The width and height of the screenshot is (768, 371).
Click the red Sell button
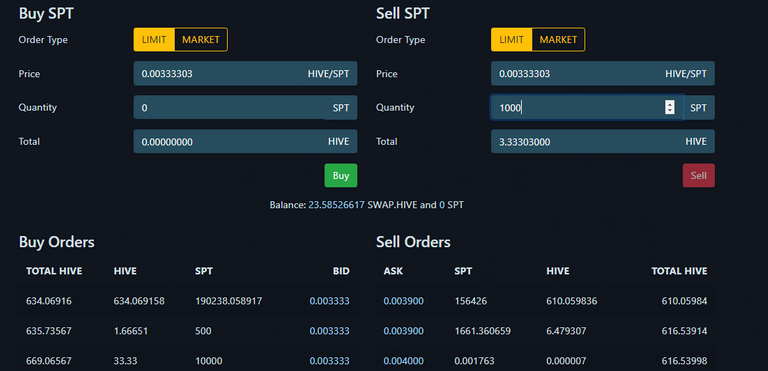pyautogui.click(x=698, y=175)
